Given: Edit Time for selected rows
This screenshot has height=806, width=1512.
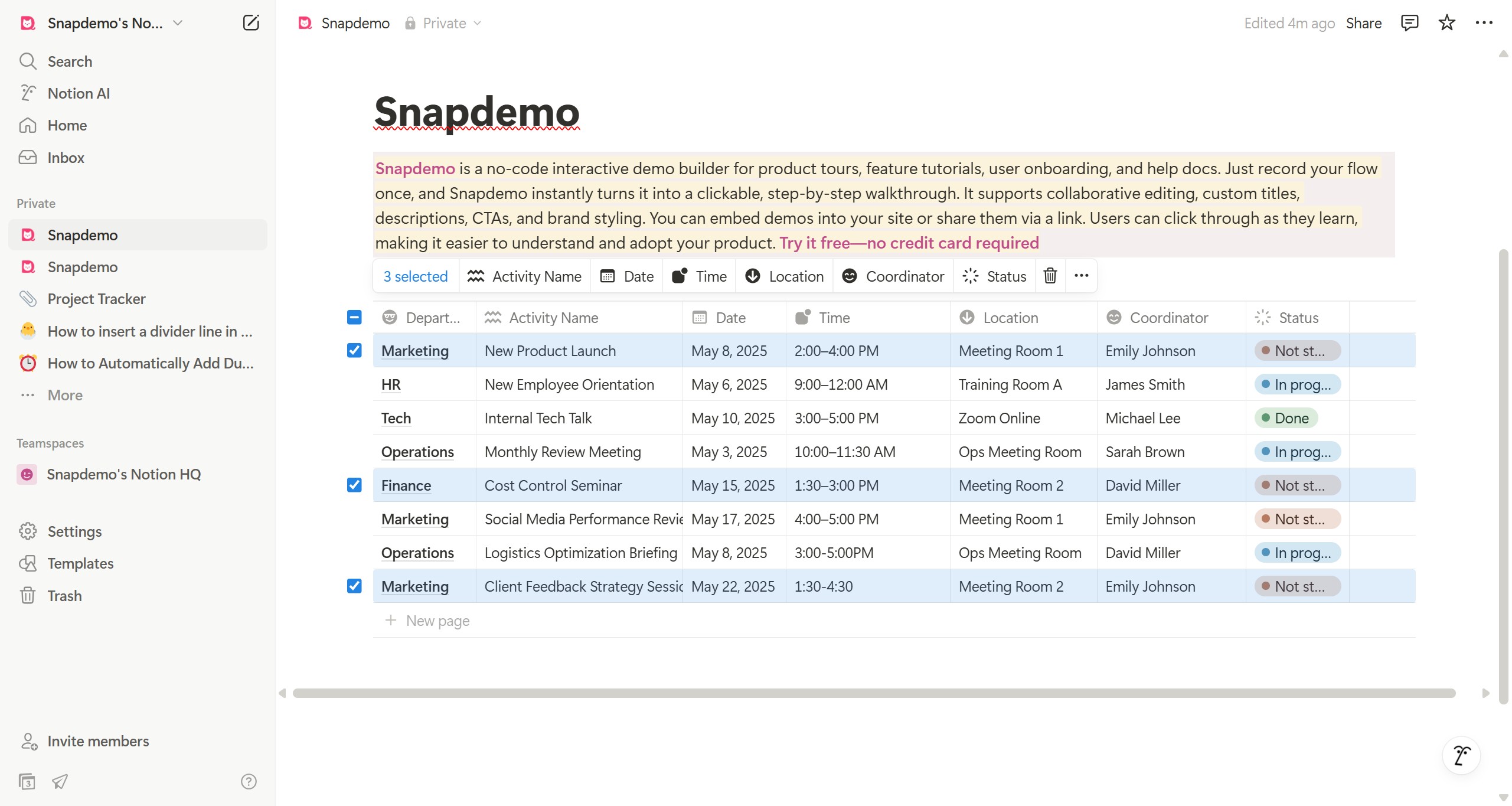Looking at the screenshot, I should coord(699,276).
